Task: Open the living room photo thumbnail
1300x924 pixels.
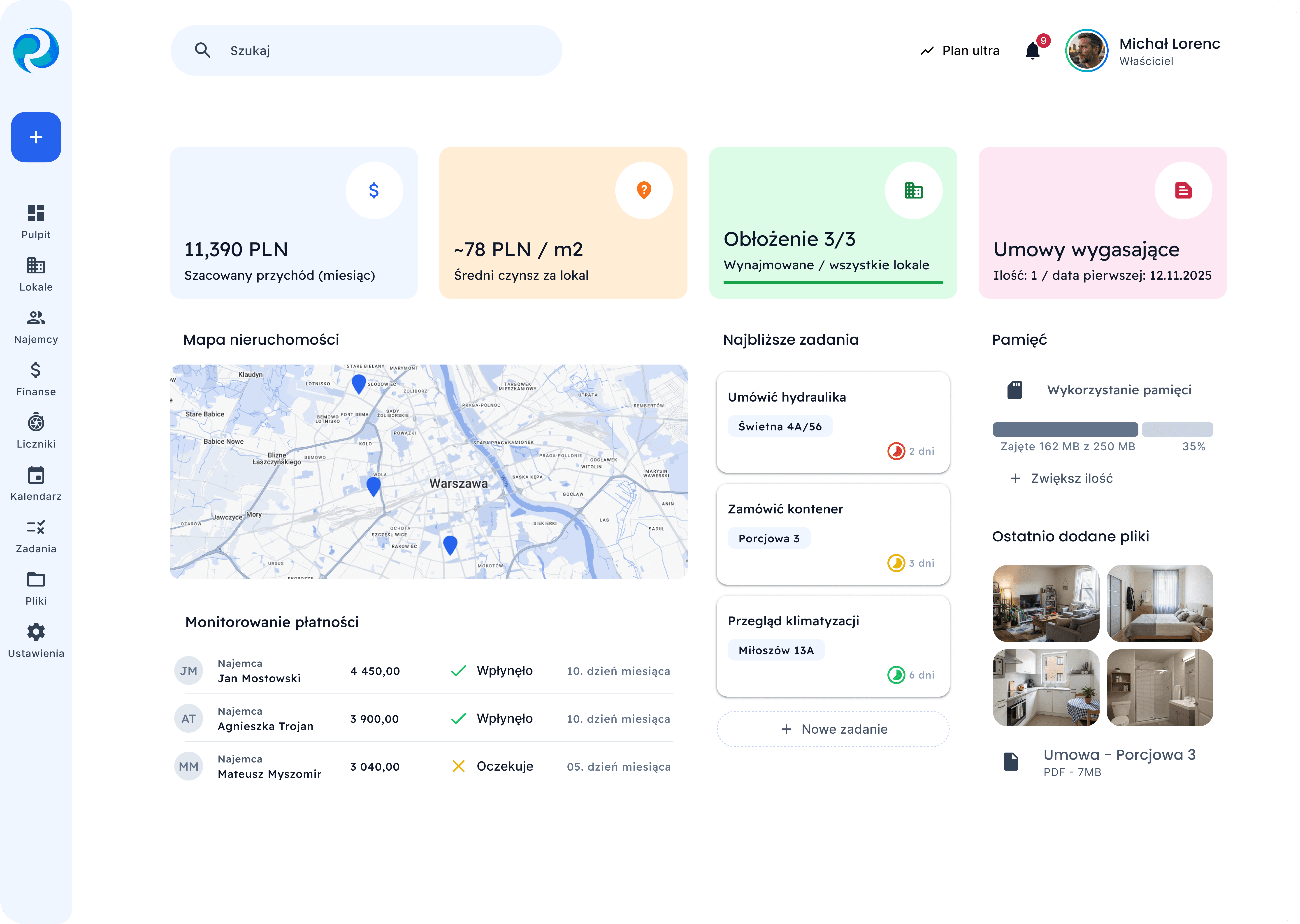Action: click(x=1046, y=603)
